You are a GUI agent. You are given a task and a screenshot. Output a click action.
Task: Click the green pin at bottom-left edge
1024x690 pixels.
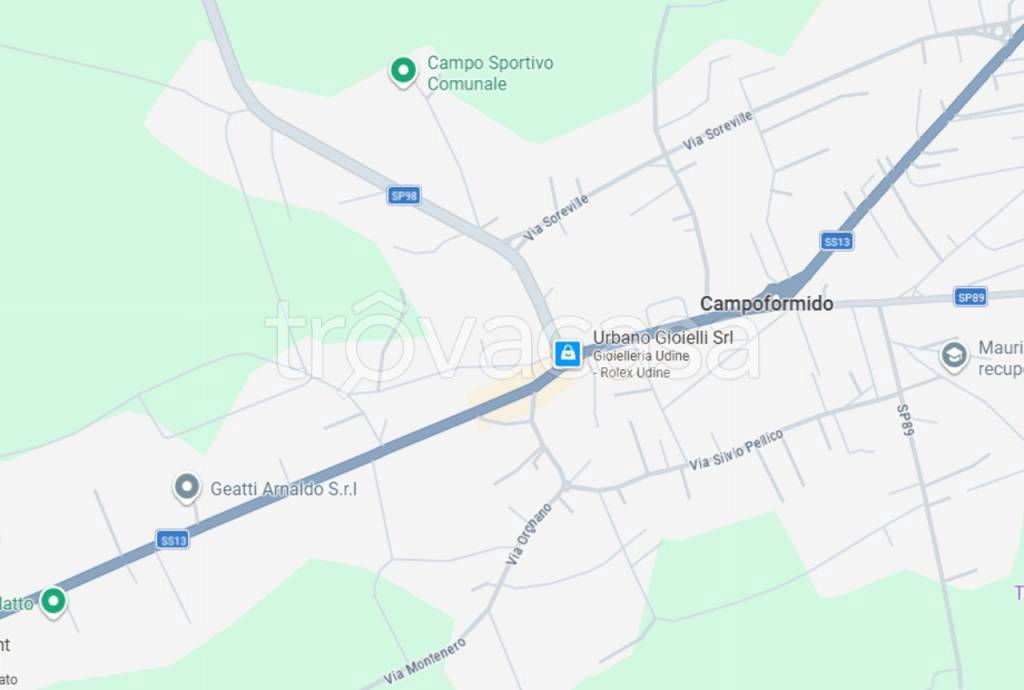tap(53, 601)
